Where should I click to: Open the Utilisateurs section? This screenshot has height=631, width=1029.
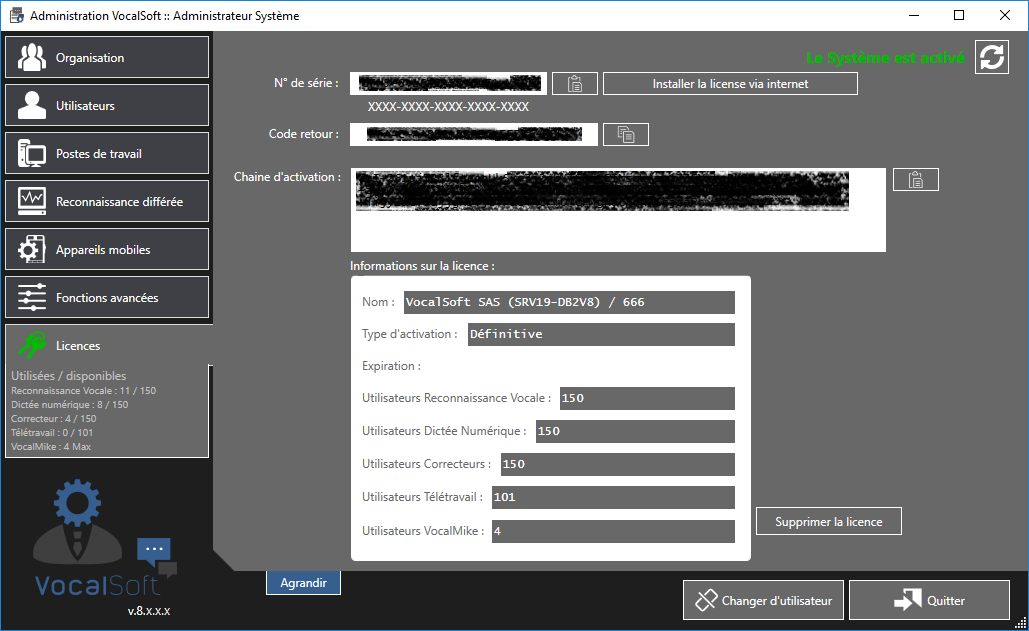(107, 106)
